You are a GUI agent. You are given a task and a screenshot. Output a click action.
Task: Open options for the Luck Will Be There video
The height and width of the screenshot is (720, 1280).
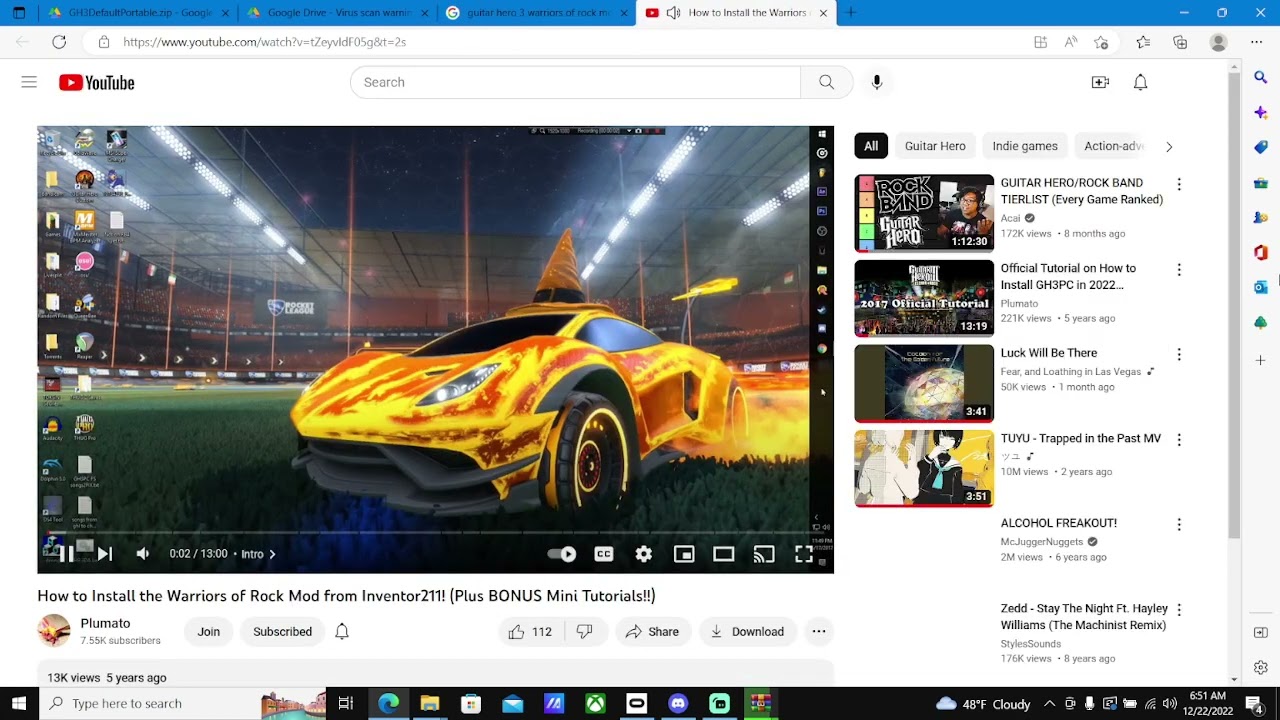1179,354
